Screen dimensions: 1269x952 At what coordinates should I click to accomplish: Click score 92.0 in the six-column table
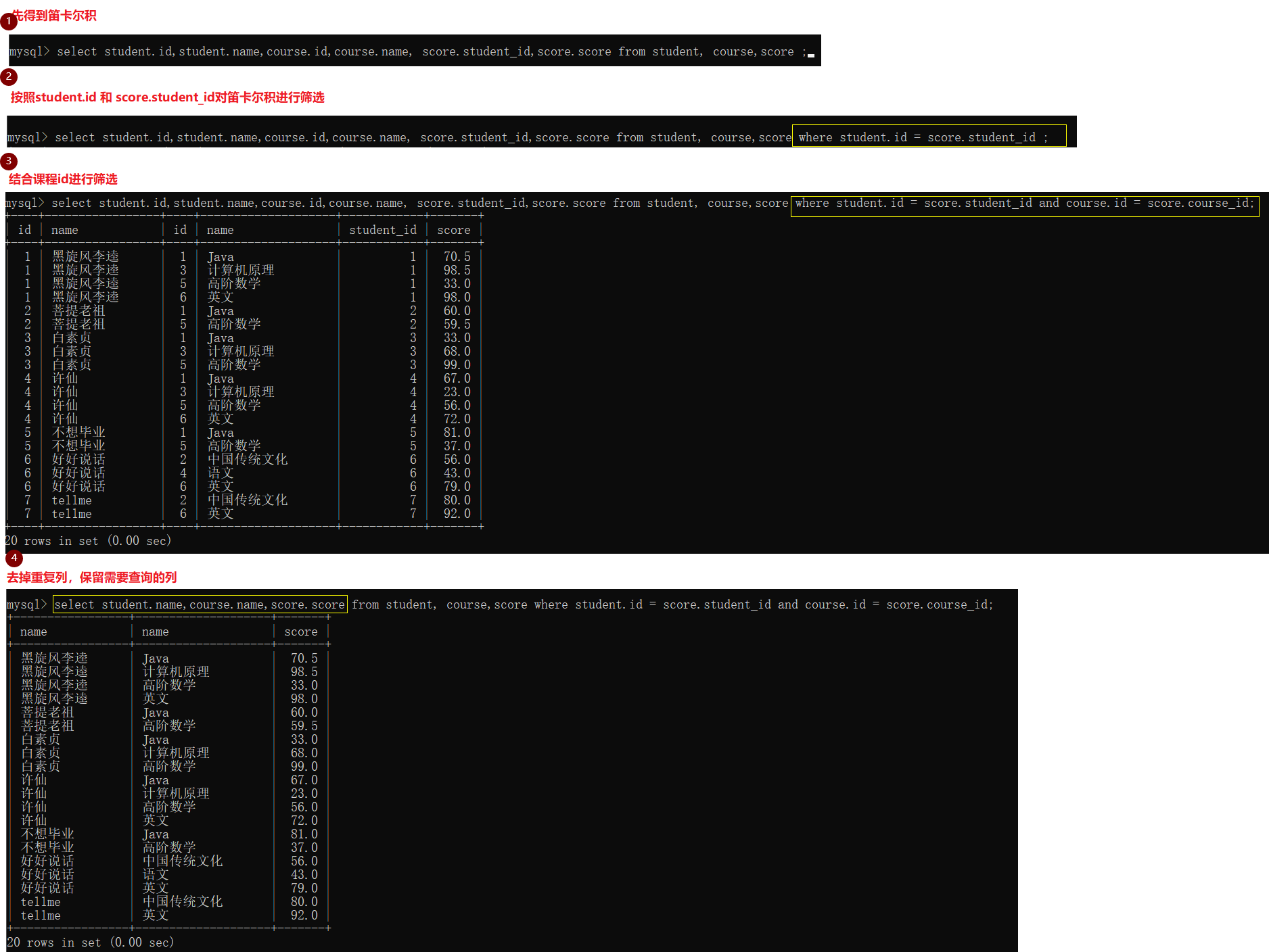click(457, 513)
